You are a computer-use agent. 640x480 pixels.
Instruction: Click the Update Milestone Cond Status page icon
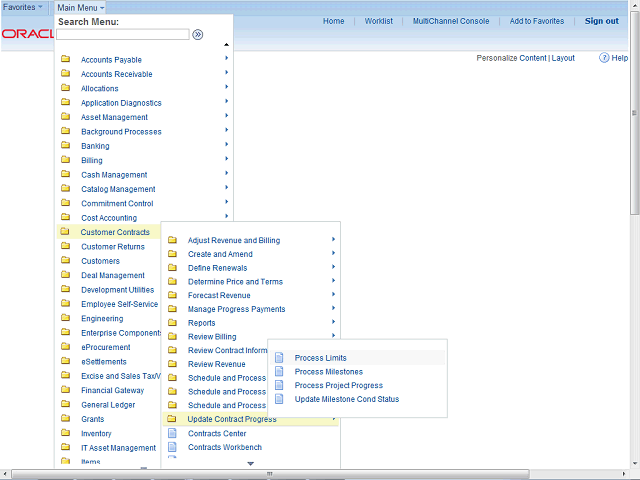click(x=279, y=399)
